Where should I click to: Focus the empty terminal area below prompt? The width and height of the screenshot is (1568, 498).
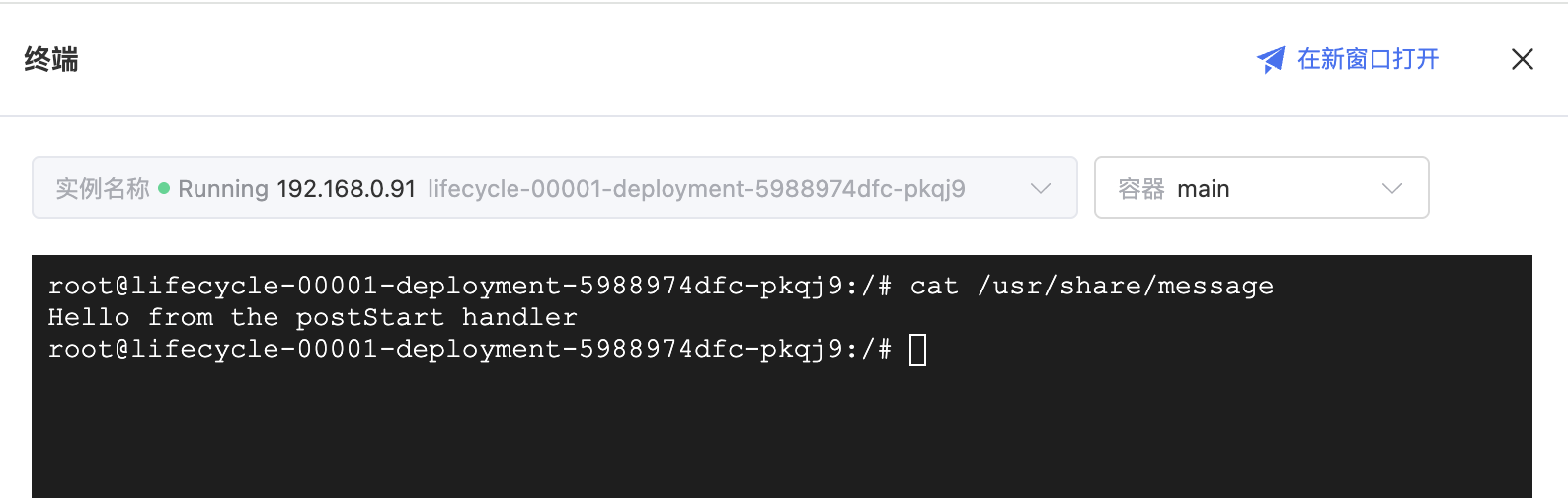(780, 435)
